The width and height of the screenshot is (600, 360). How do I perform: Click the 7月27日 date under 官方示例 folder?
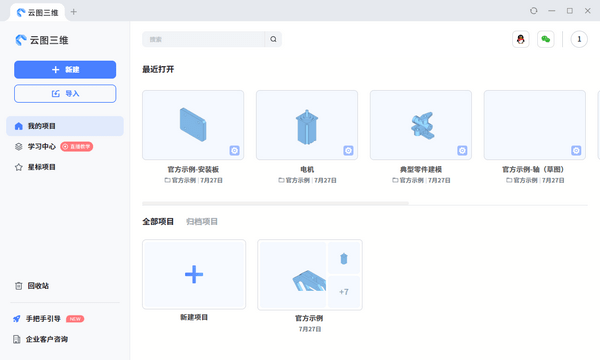(310, 329)
